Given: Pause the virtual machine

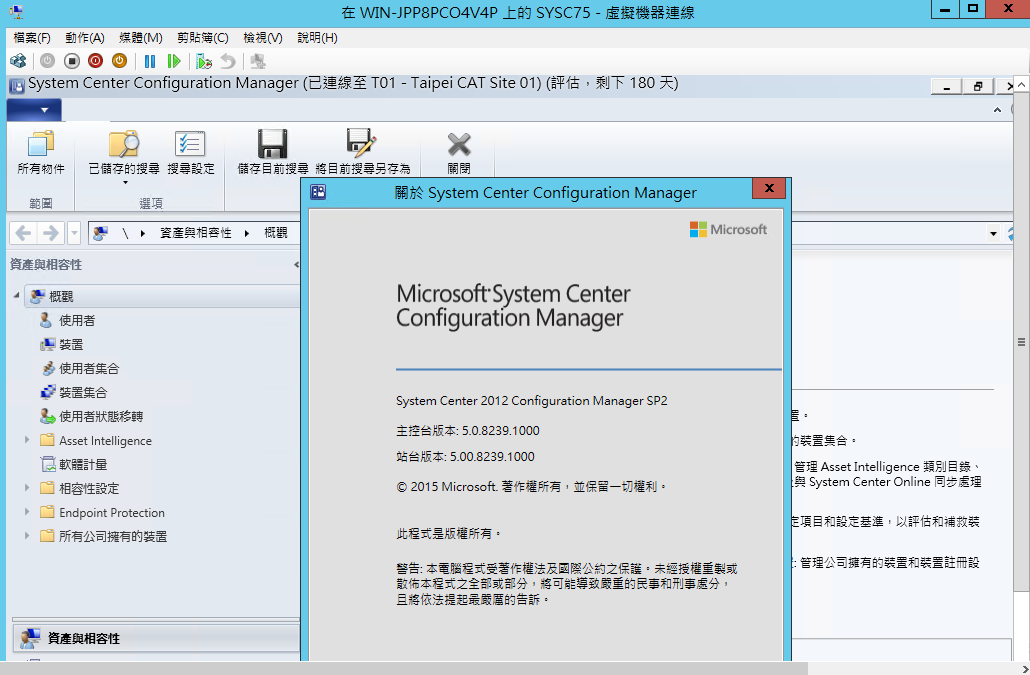Looking at the screenshot, I should [150, 61].
